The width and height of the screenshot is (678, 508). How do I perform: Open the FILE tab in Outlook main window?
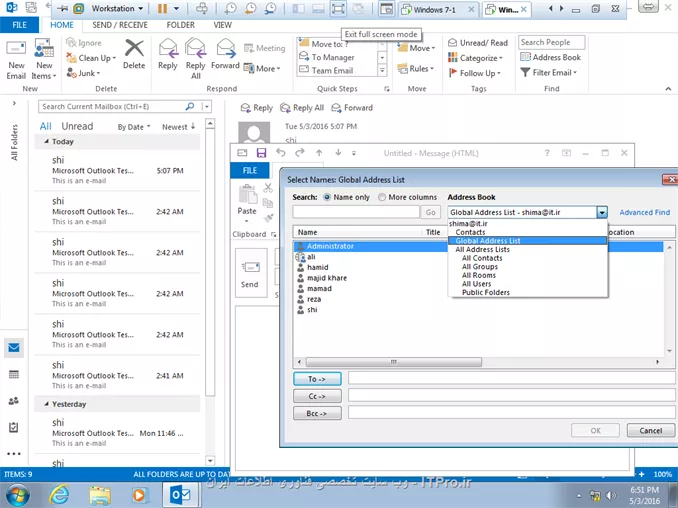click(x=19, y=25)
